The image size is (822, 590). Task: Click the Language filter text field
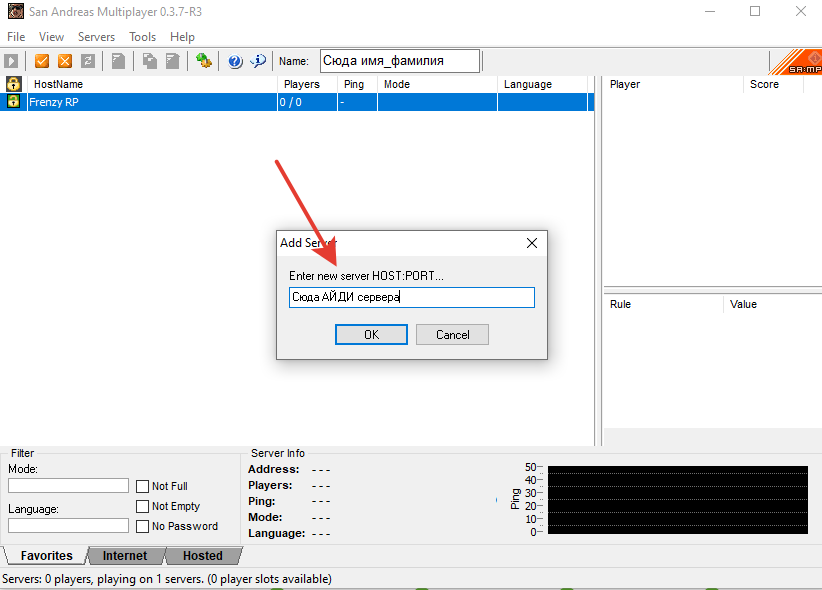[68, 525]
